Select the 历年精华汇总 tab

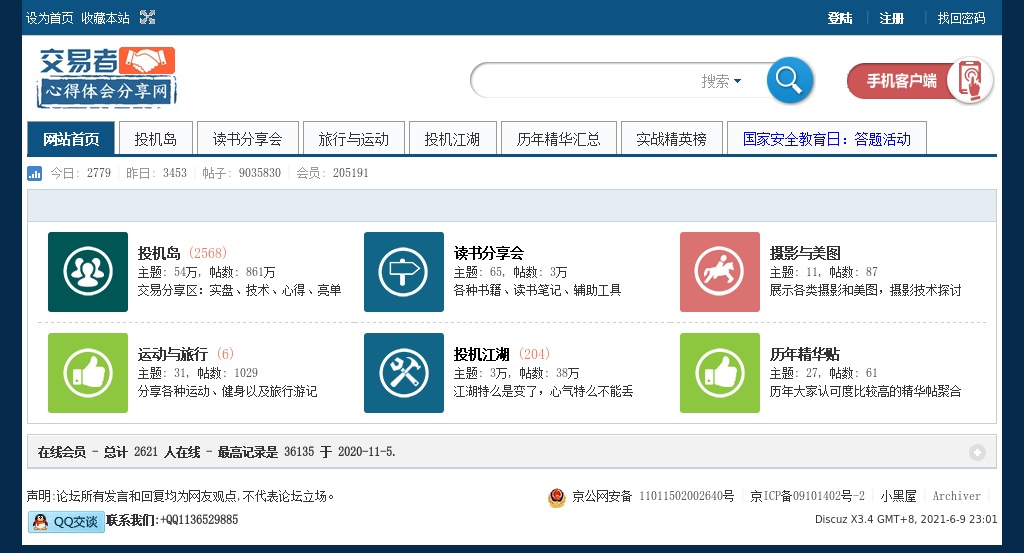point(558,139)
